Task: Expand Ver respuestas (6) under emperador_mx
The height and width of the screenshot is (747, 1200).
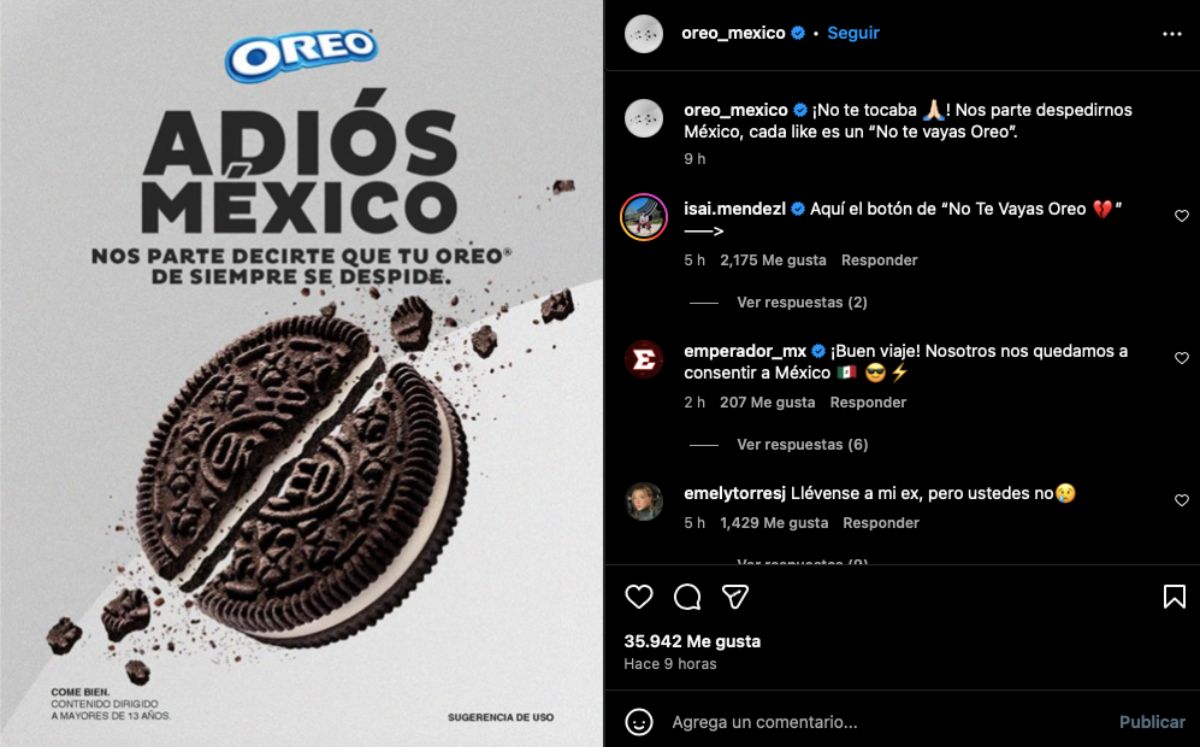Action: point(802,444)
